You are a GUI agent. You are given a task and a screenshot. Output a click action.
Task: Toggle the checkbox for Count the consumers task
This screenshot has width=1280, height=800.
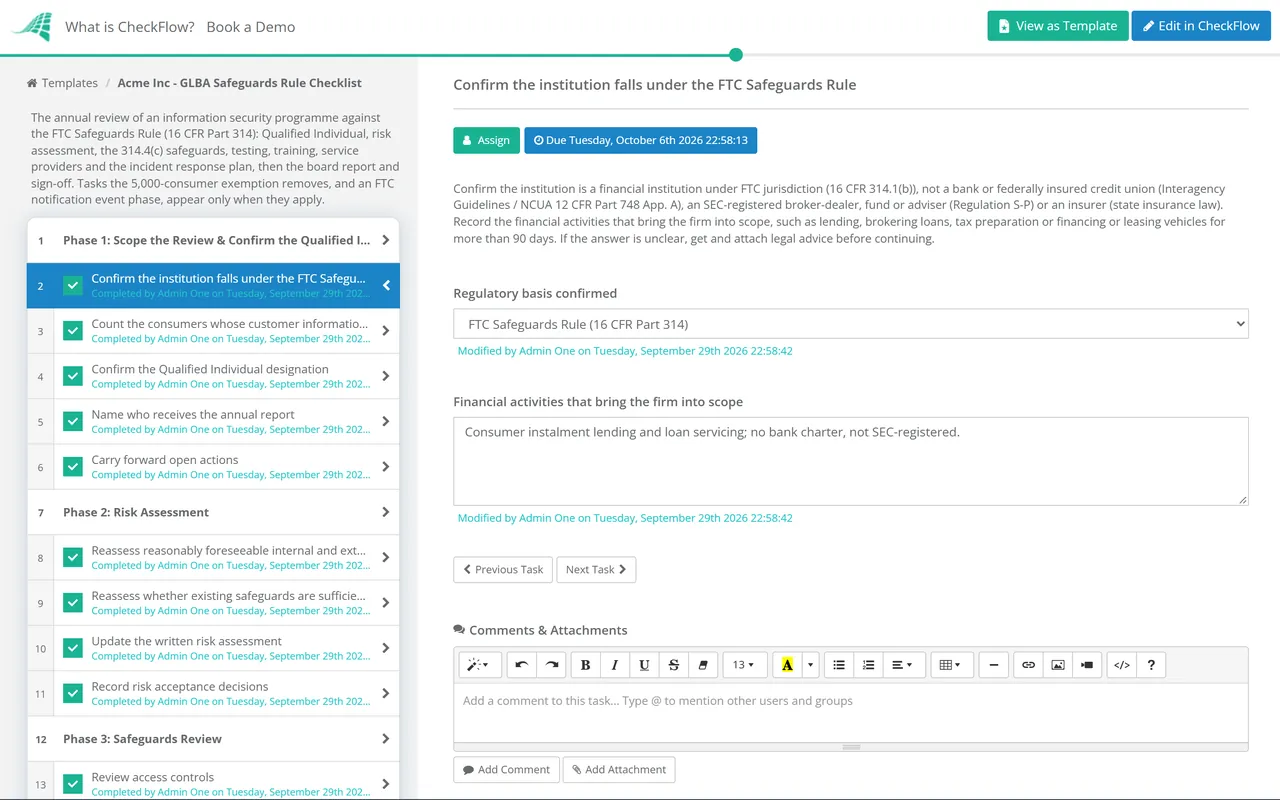73,331
